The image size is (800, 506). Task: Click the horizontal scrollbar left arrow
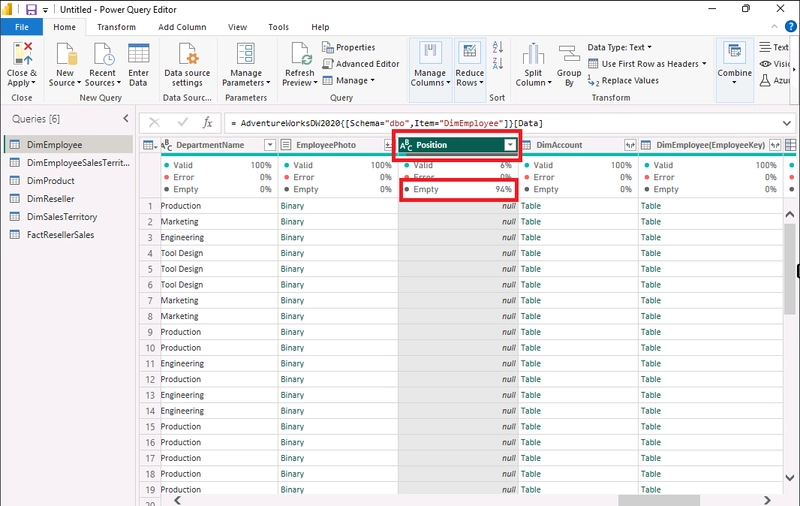pos(178,500)
